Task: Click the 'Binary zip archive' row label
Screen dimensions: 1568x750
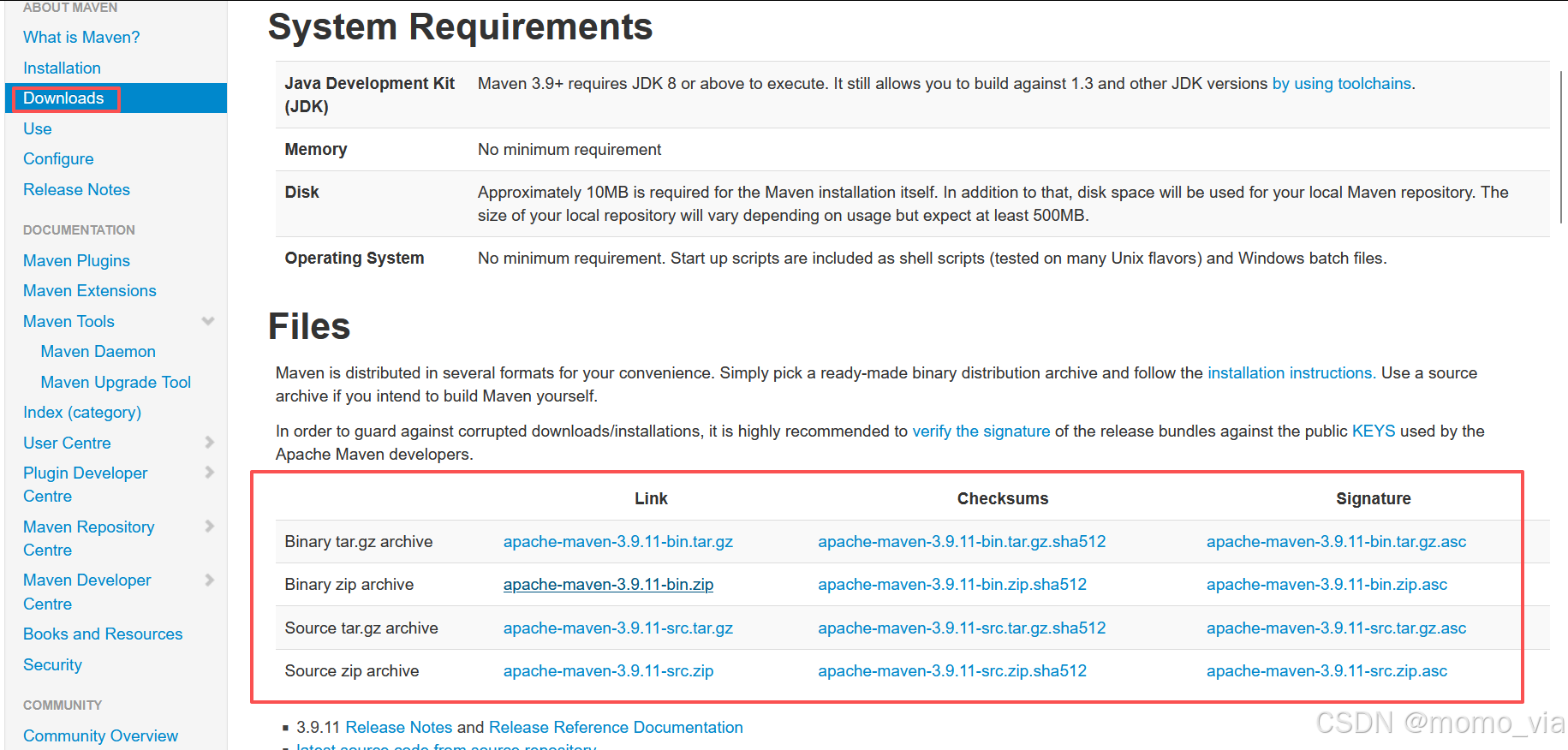Action: click(x=349, y=584)
